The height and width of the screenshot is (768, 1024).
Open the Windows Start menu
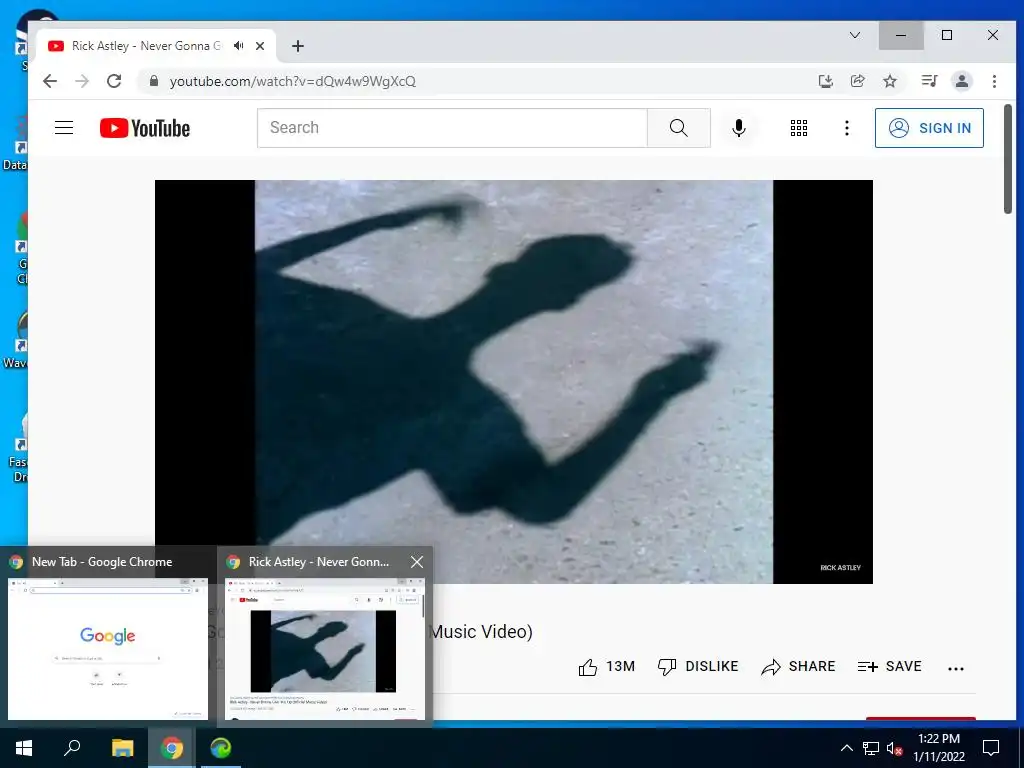coord(24,748)
